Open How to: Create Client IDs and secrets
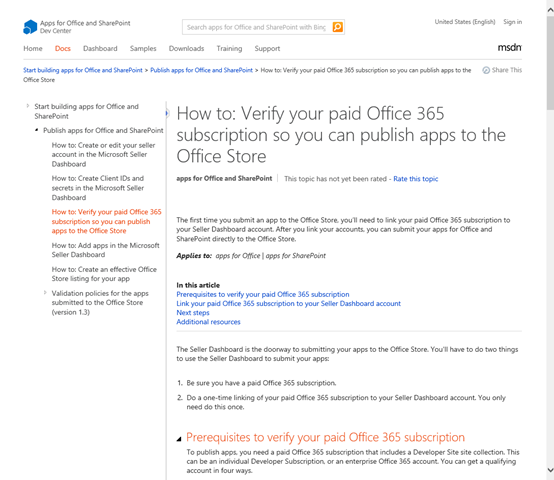 click(98, 188)
